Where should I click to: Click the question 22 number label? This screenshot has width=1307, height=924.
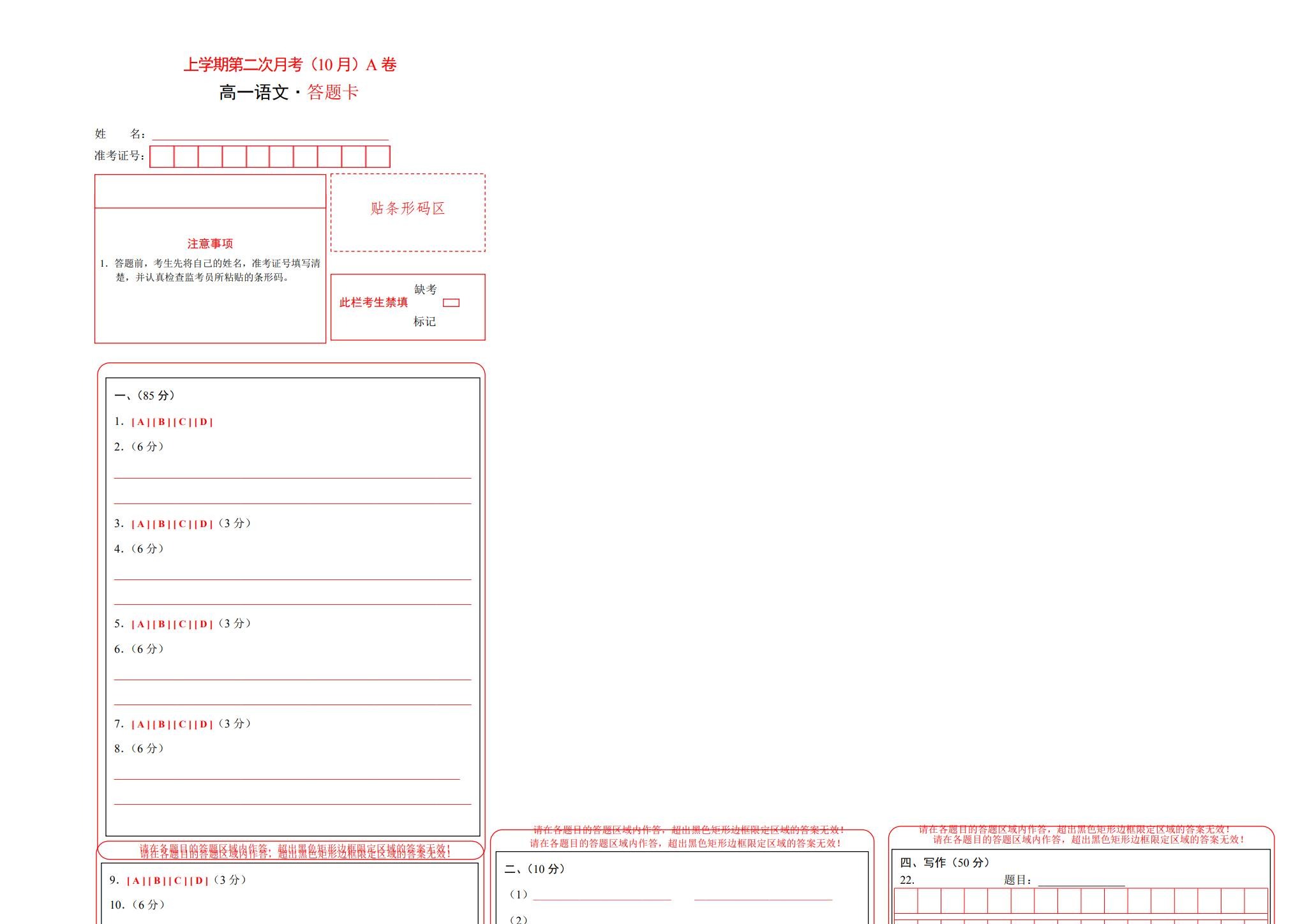tap(907, 881)
